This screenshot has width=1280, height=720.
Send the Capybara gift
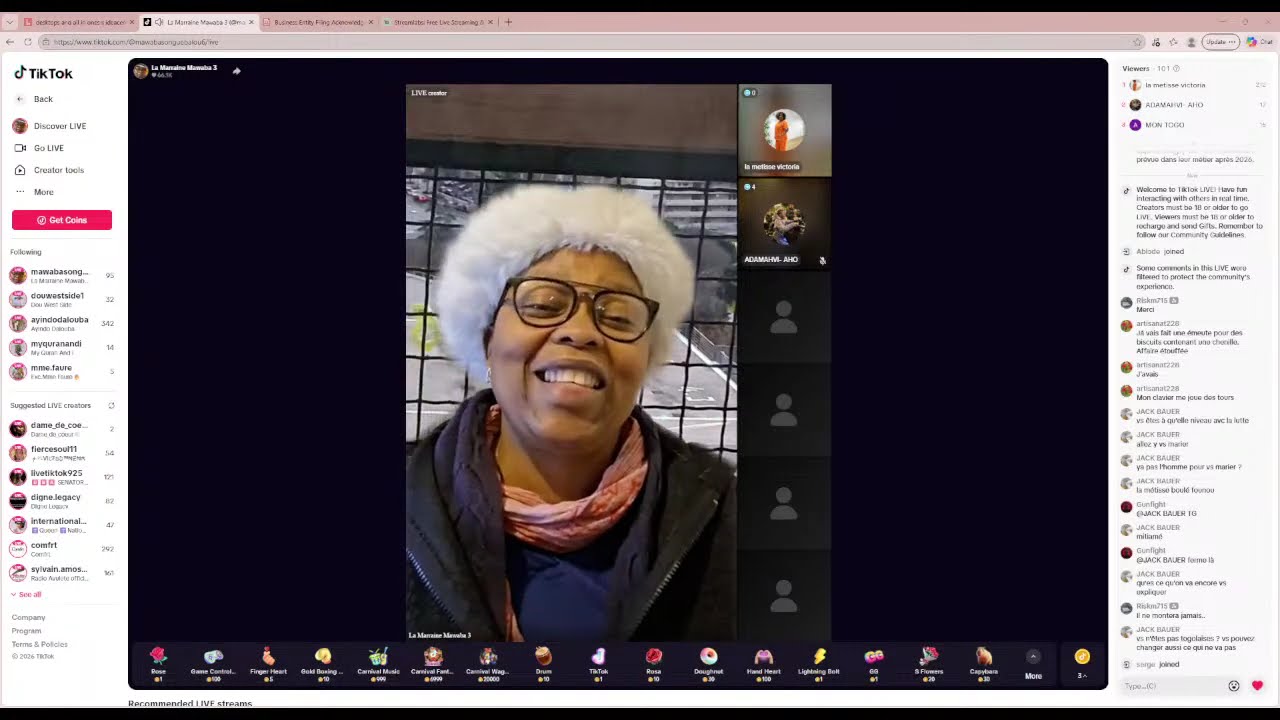(x=984, y=663)
